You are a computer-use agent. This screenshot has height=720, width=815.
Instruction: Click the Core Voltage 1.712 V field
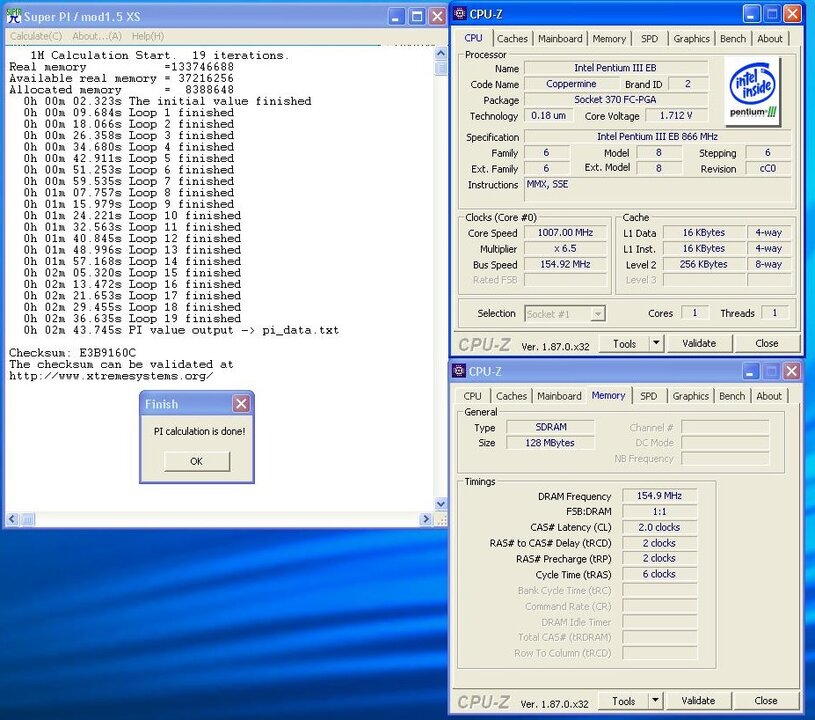point(676,115)
